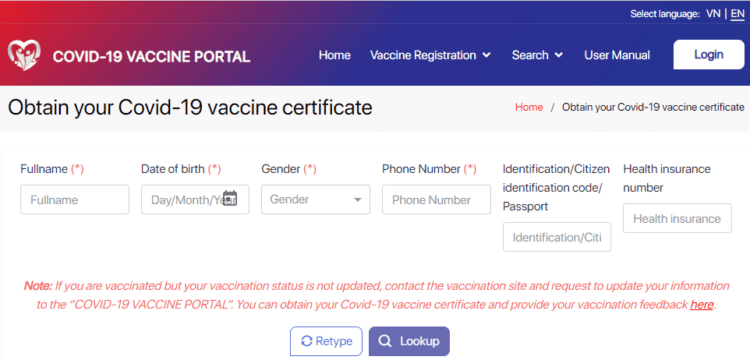The image size is (750, 360).
Task: Click the Lookup button
Action: tap(409, 341)
